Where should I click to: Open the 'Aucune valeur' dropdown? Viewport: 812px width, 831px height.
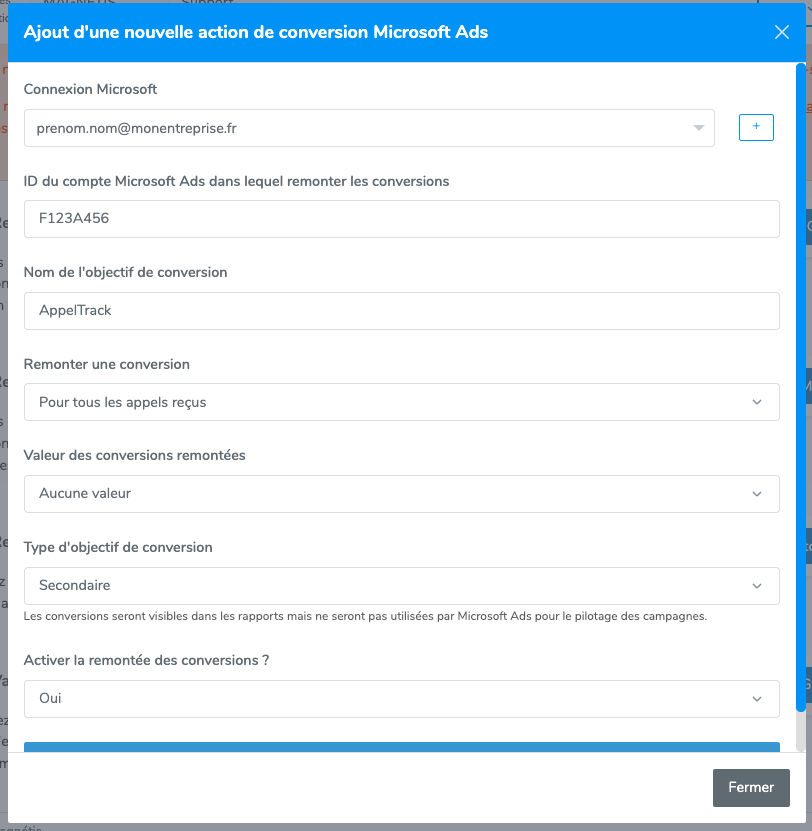(401, 494)
